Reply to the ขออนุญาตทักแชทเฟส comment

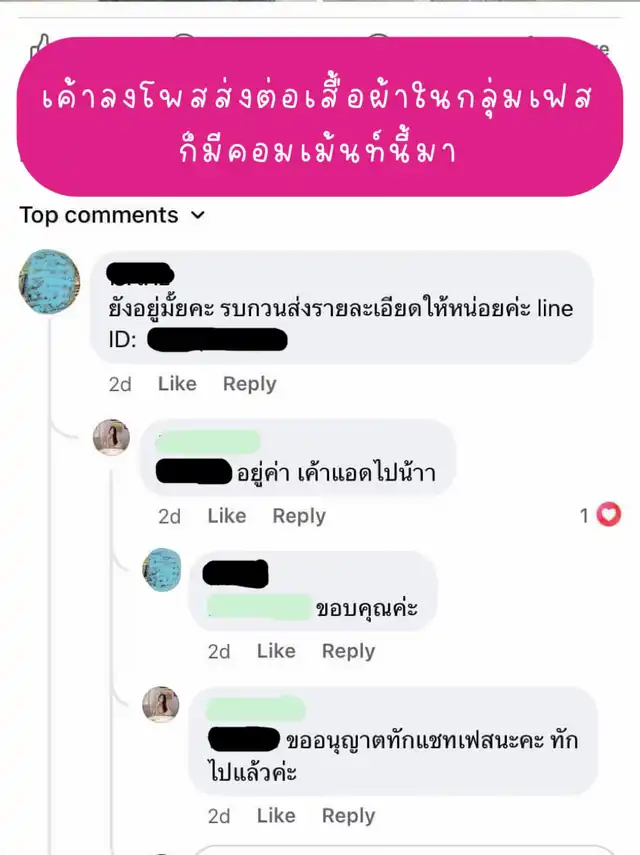pyautogui.click(x=349, y=816)
